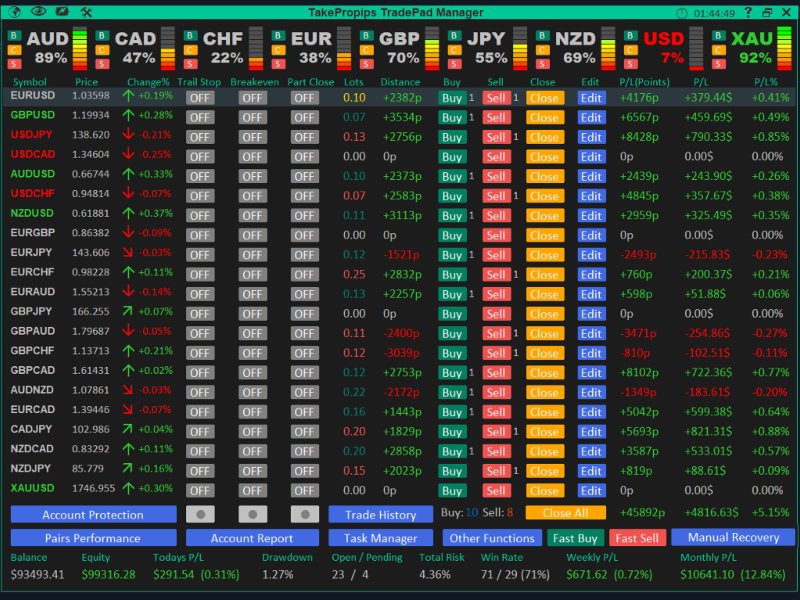Click the orange C button next to GBP
This screenshot has width=800, height=600.
click(366, 50)
